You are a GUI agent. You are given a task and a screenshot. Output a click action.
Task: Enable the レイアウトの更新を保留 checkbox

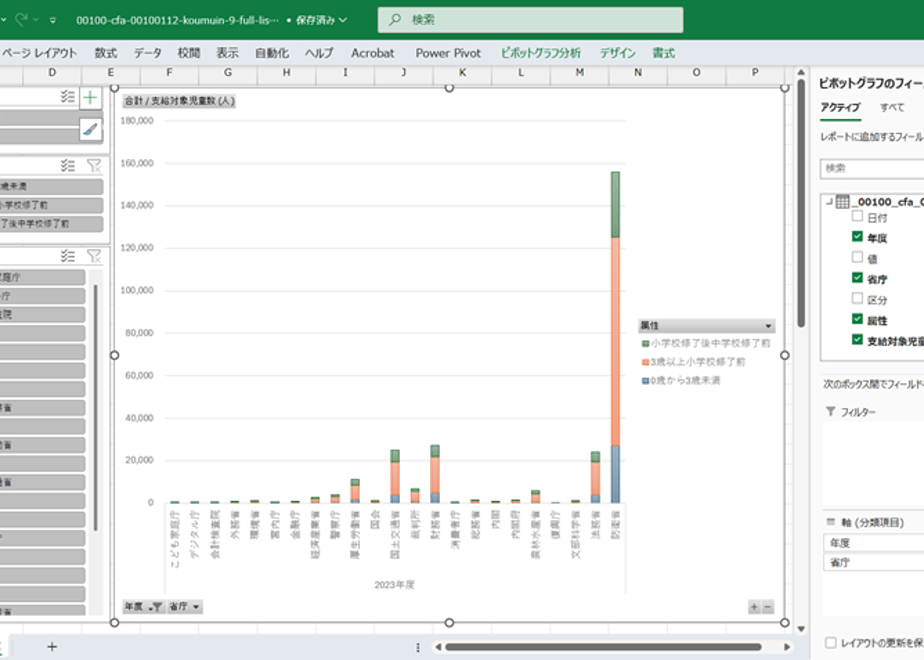point(831,642)
